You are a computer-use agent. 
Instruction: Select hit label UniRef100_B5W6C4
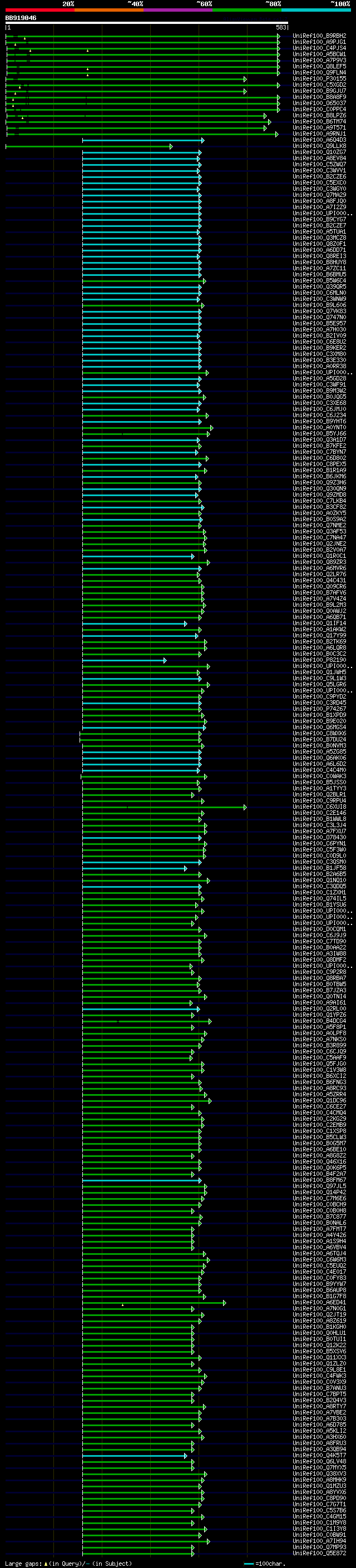point(319,280)
